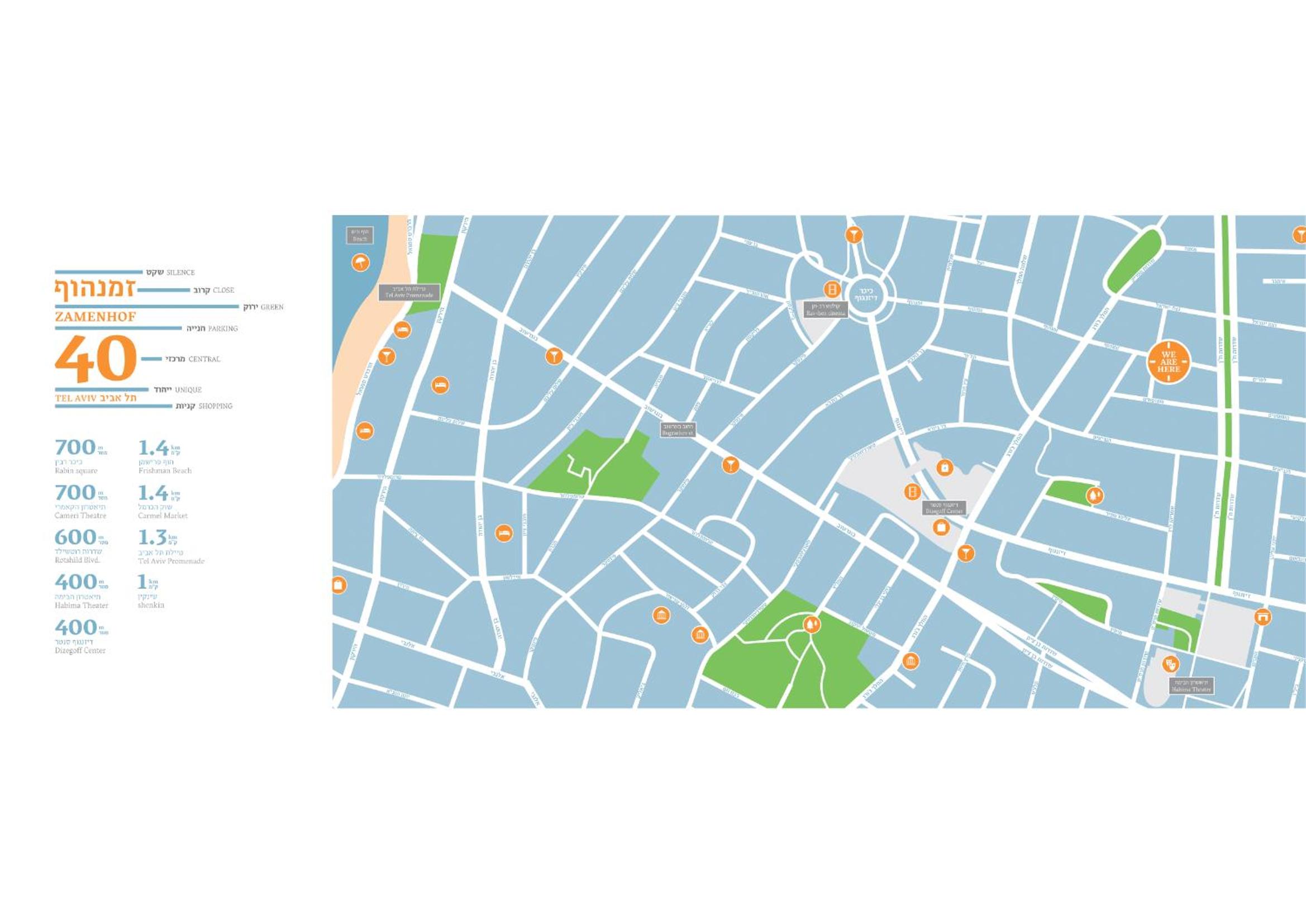Screen dimensions: 1306x924
Task: Click the large orange 40 number
Action: pos(96,359)
